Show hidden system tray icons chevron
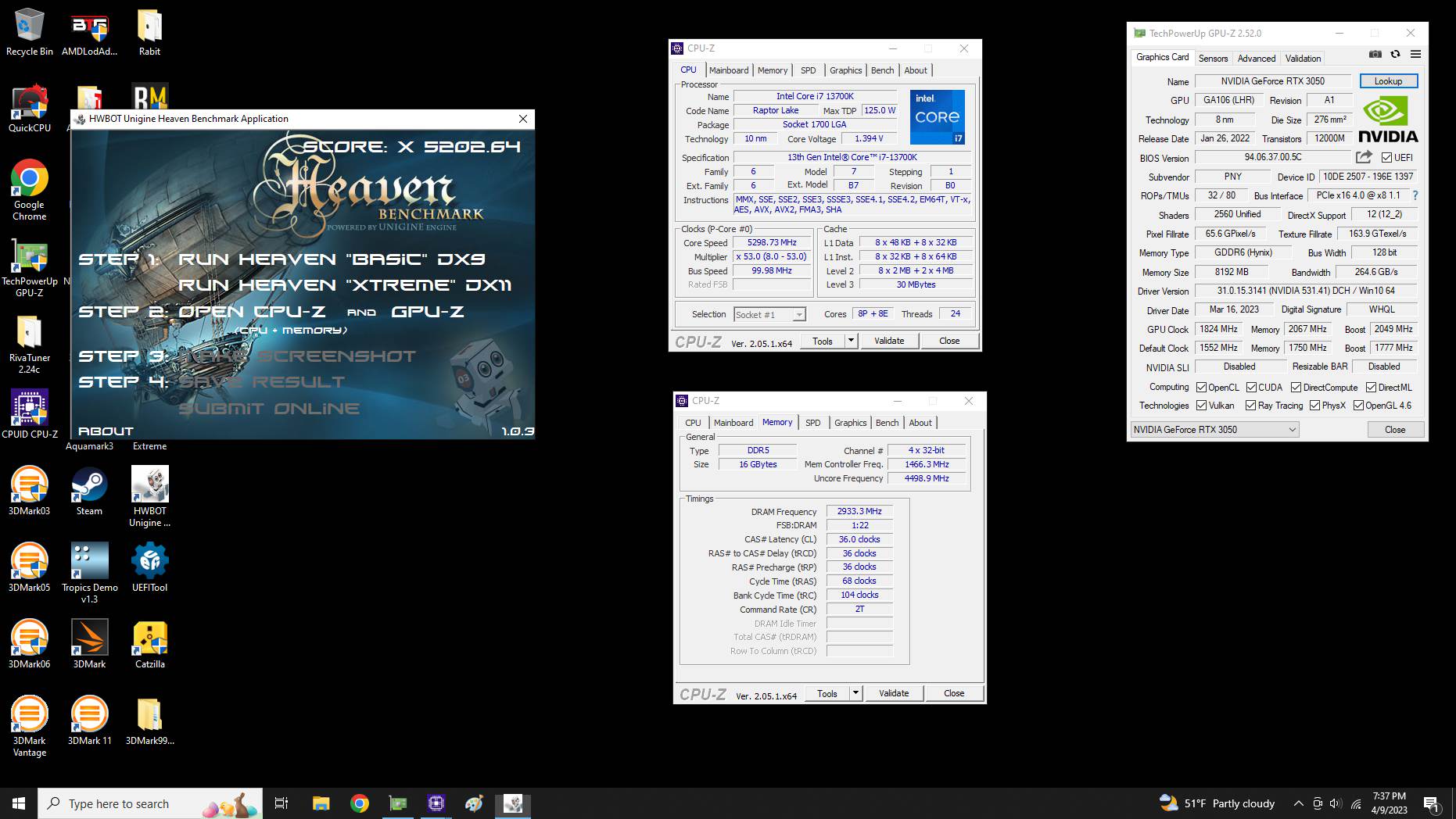1456x819 pixels. coord(1298,803)
